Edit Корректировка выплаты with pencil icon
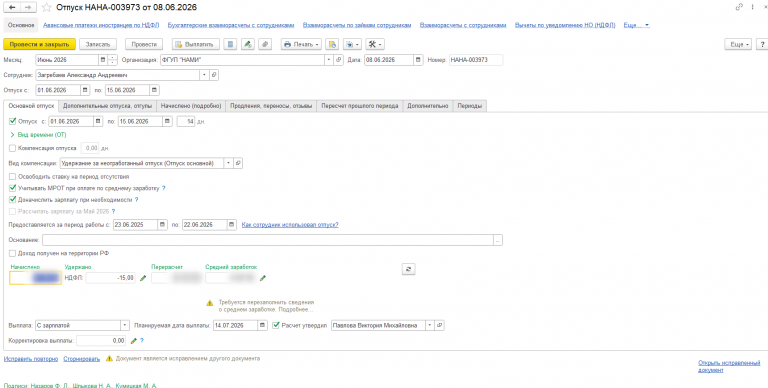The height and width of the screenshot is (388, 768). point(134,340)
